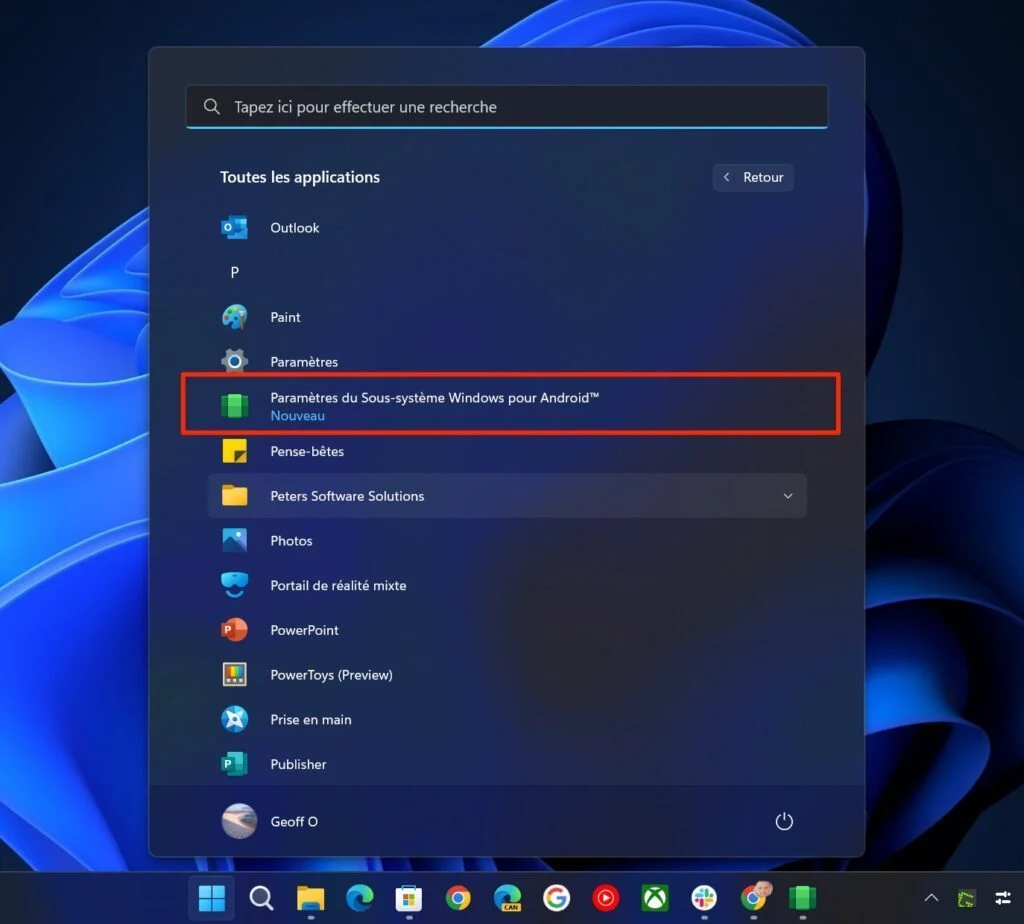1024x924 pixels.
Task: Click the Photos entry label
Action: pos(291,541)
